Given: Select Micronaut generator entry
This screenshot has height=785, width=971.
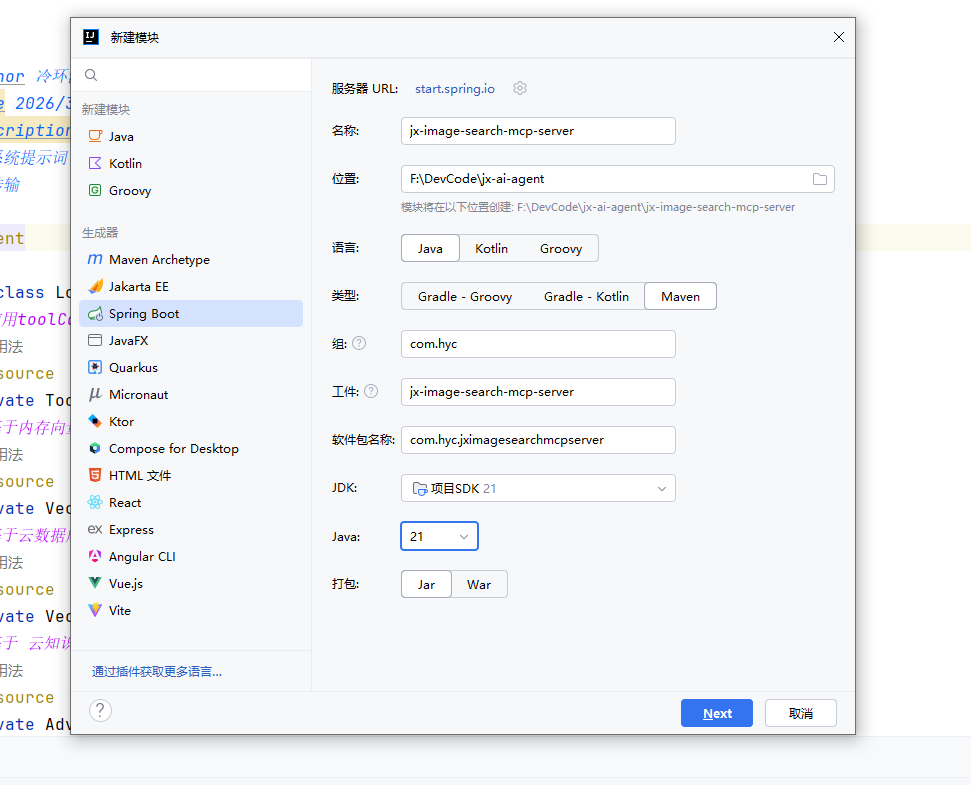Looking at the screenshot, I should pos(191,394).
